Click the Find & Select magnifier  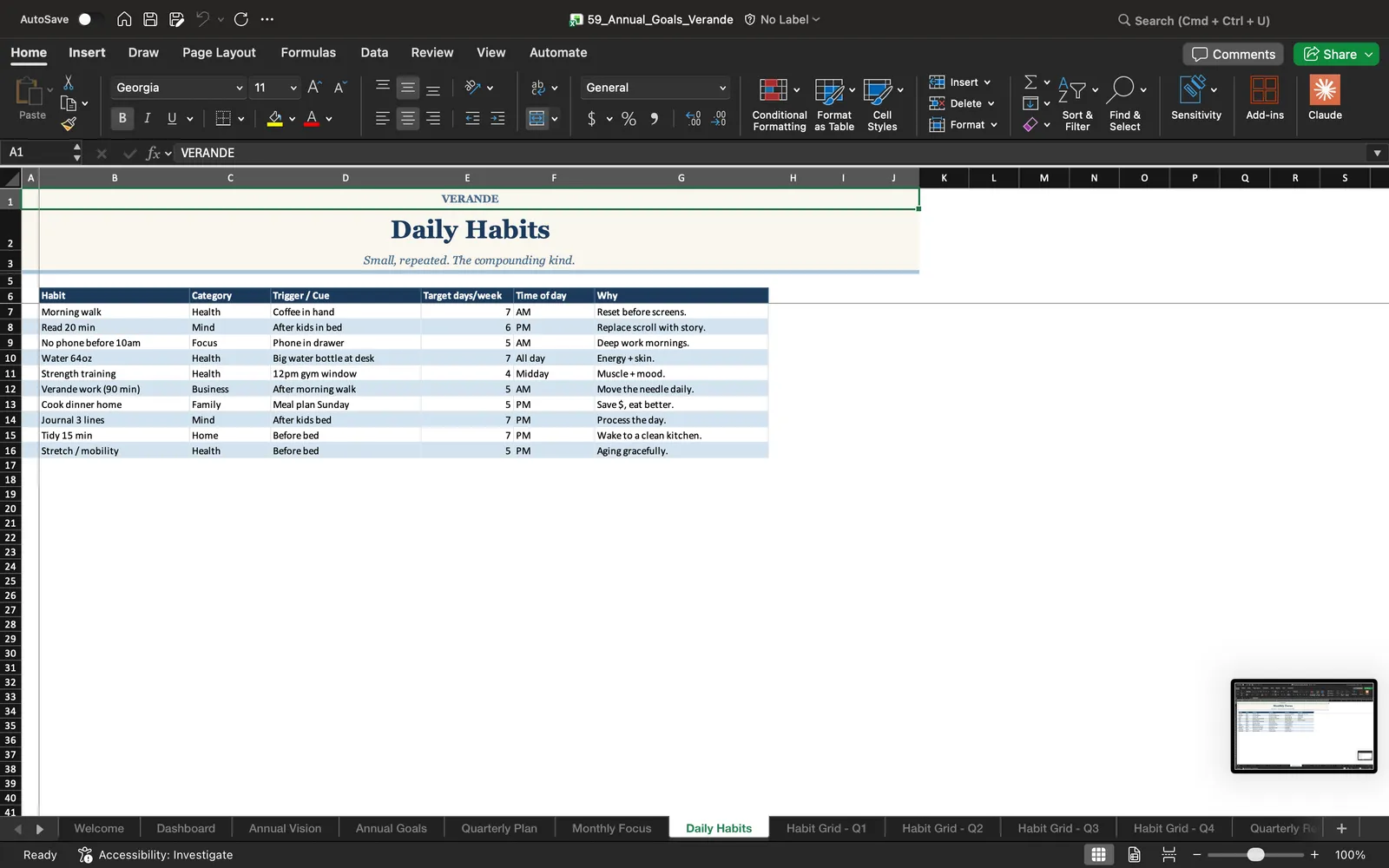click(1121, 89)
